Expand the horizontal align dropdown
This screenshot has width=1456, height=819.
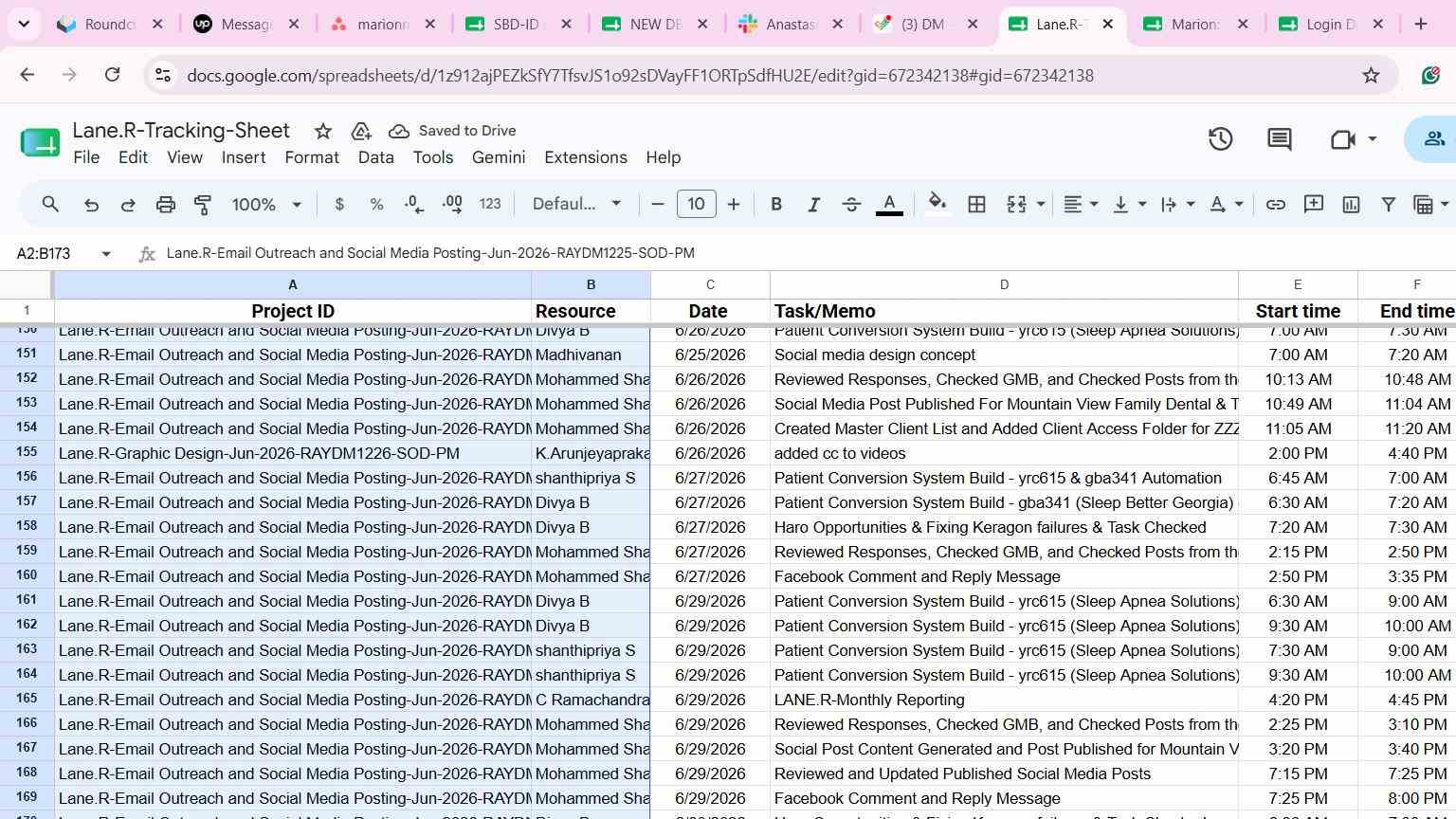(1081, 204)
